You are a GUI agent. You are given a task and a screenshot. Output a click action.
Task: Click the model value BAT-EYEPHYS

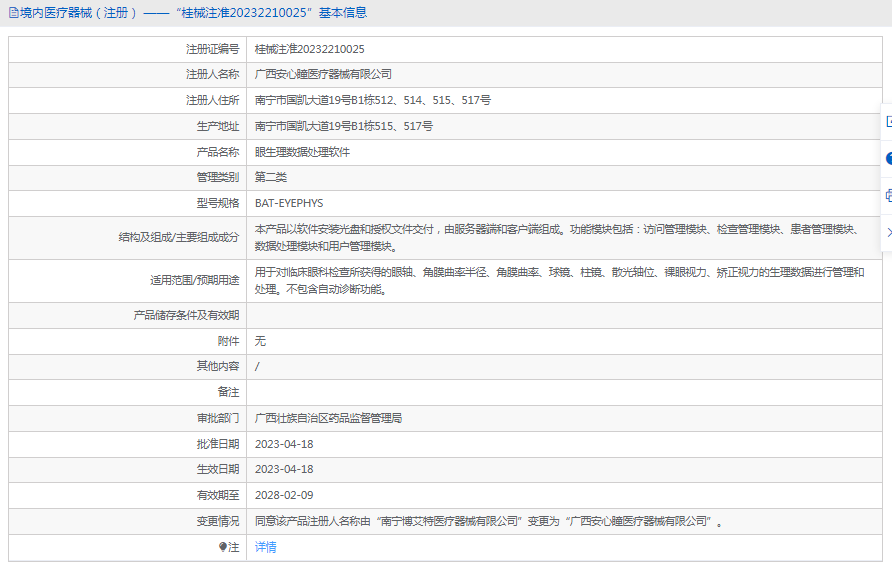(x=289, y=203)
